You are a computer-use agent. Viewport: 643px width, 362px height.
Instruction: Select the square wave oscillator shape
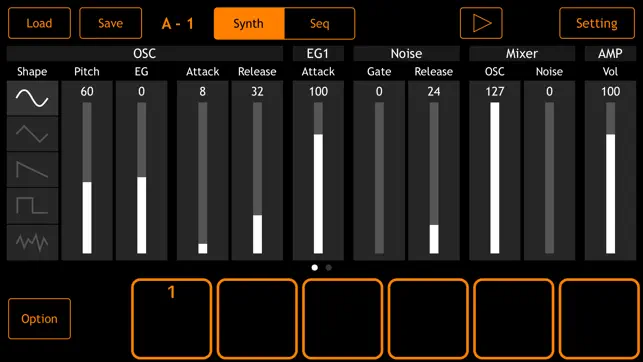[32, 206]
